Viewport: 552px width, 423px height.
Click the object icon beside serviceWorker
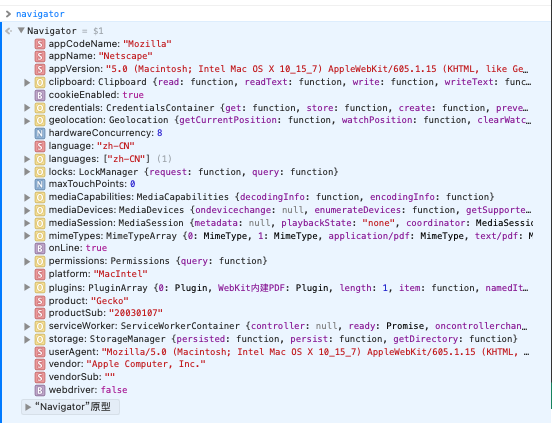coord(40,326)
